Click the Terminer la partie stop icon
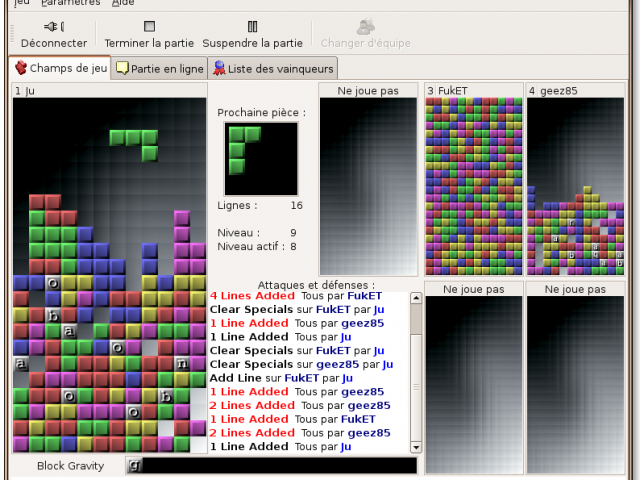Image resolution: width=640 pixels, height=480 pixels. [149, 27]
